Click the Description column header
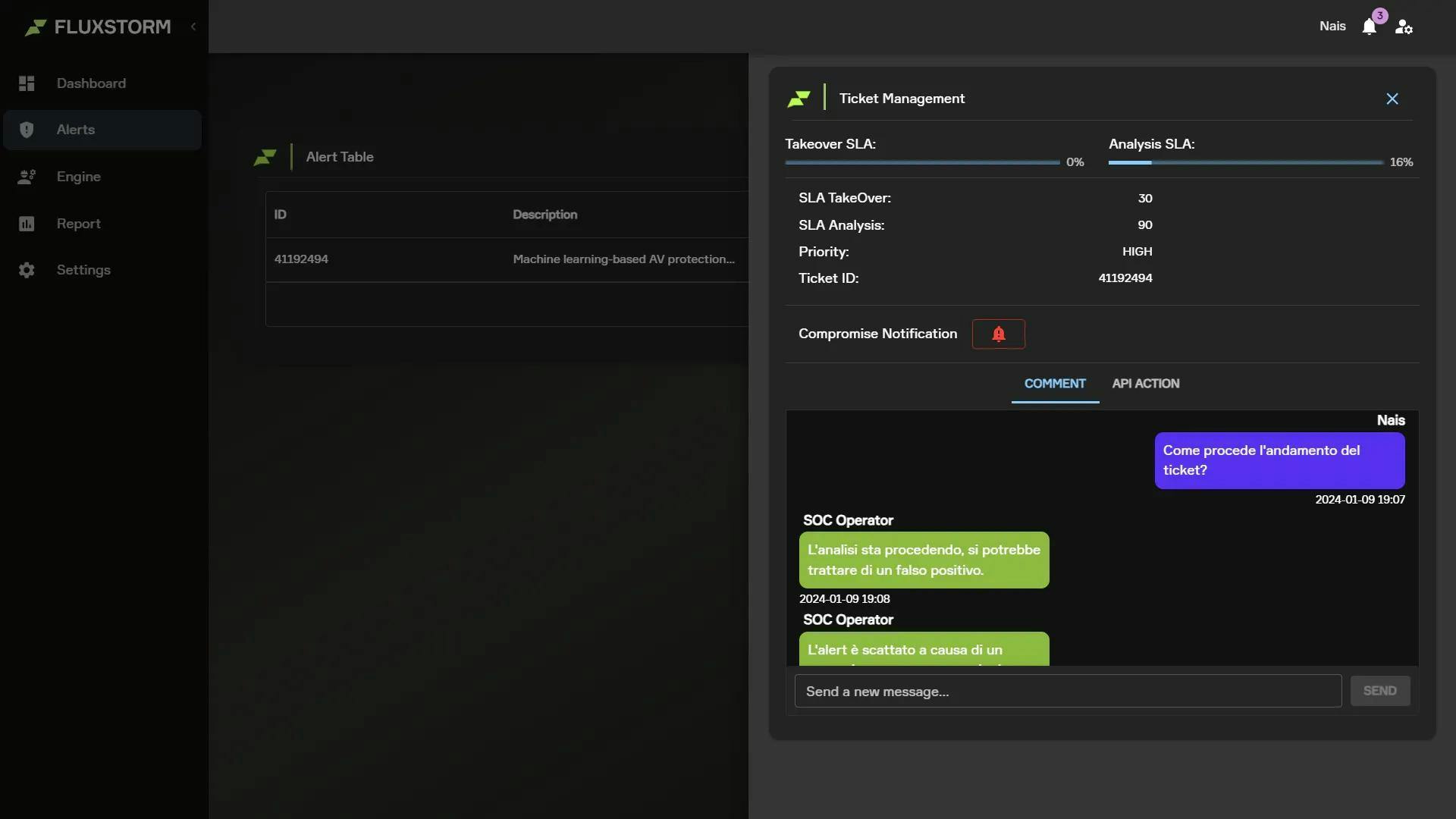1456x819 pixels. point(544,215)
